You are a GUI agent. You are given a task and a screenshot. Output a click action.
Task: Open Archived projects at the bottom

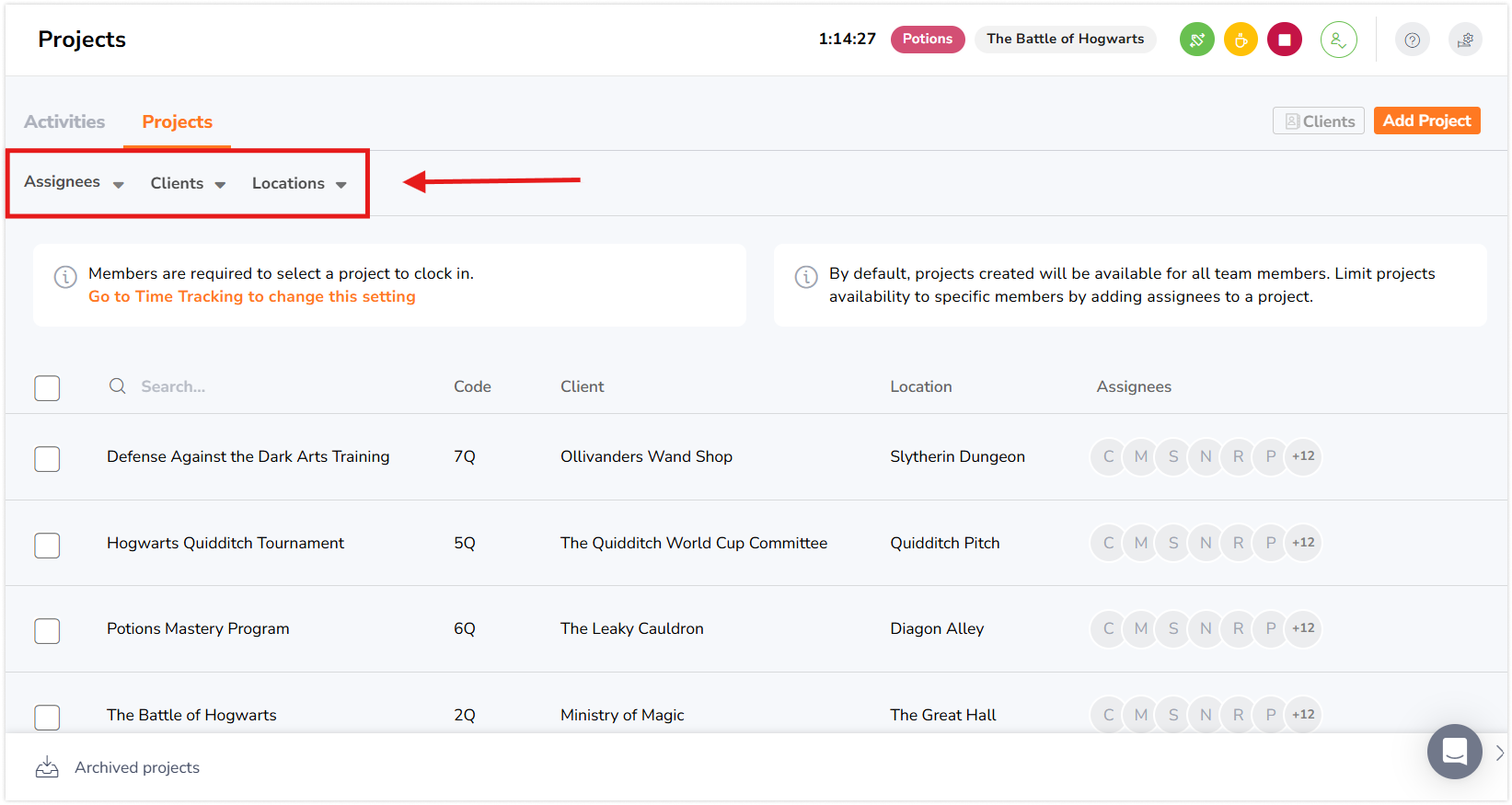(x=137, y=767)
